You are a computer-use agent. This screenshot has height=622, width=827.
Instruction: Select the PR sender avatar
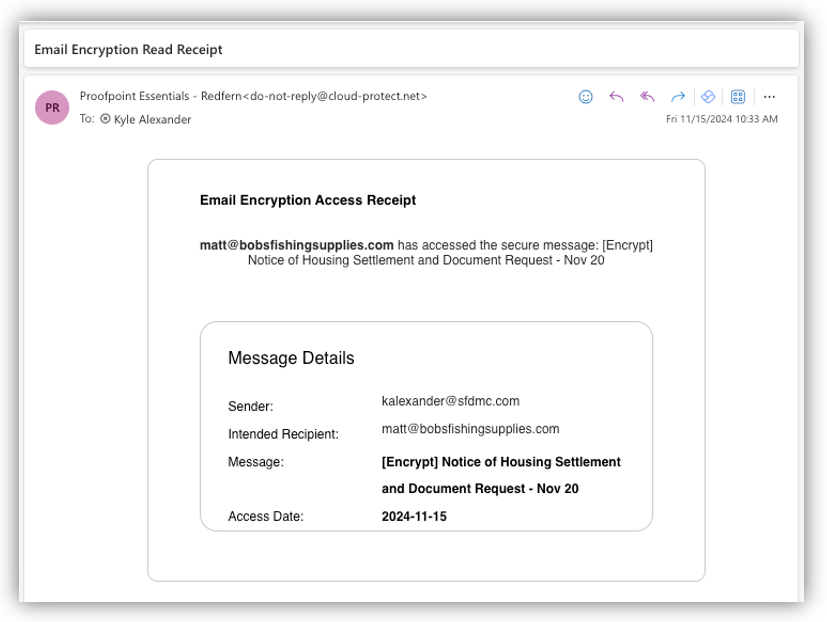(52, 108)
